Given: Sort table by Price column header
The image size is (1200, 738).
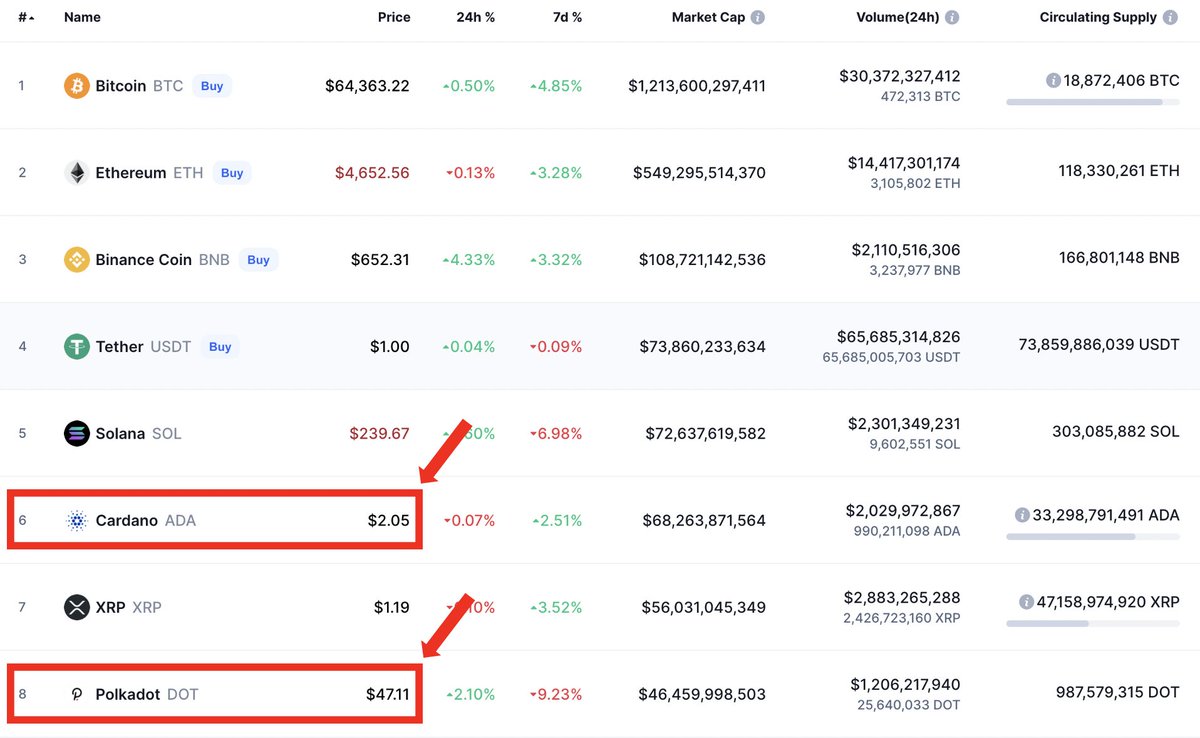Looking at the screenshot, I should pyautogui.click(x=394, y=18).
